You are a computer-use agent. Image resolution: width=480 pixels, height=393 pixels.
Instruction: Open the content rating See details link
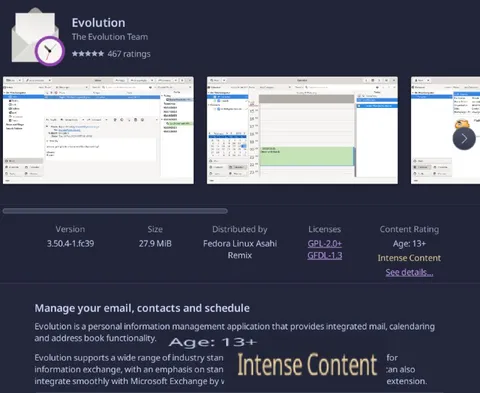(x=409, y=272)
